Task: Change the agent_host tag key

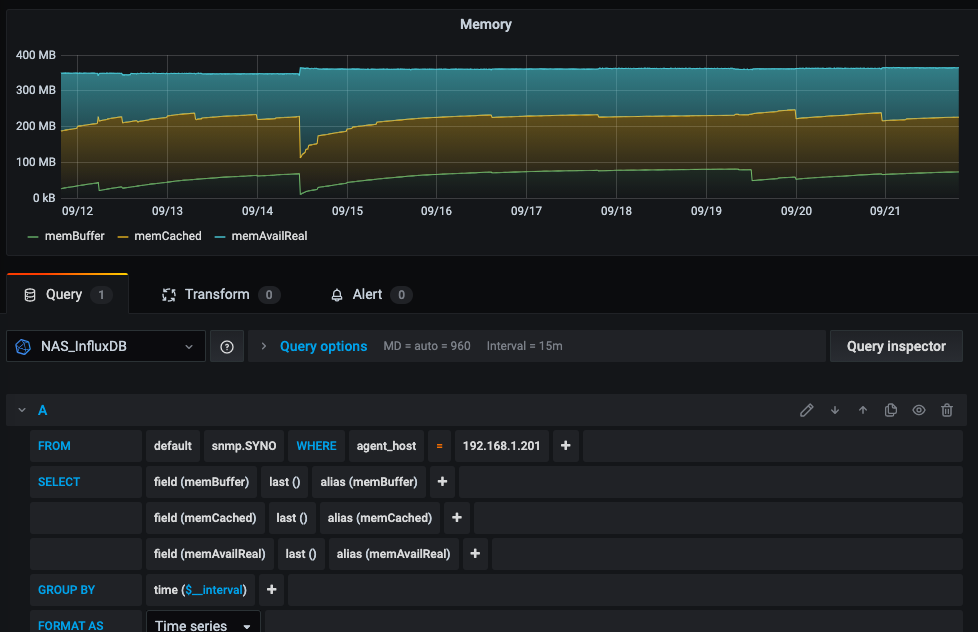Action: point(386,445)
